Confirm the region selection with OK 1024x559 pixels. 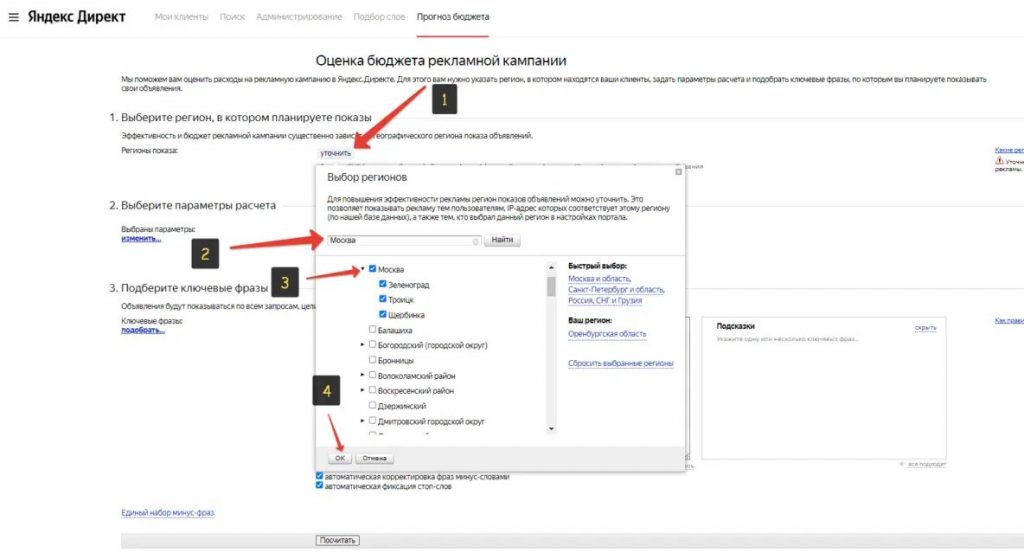pyautogui.click(x=340, y=458)
